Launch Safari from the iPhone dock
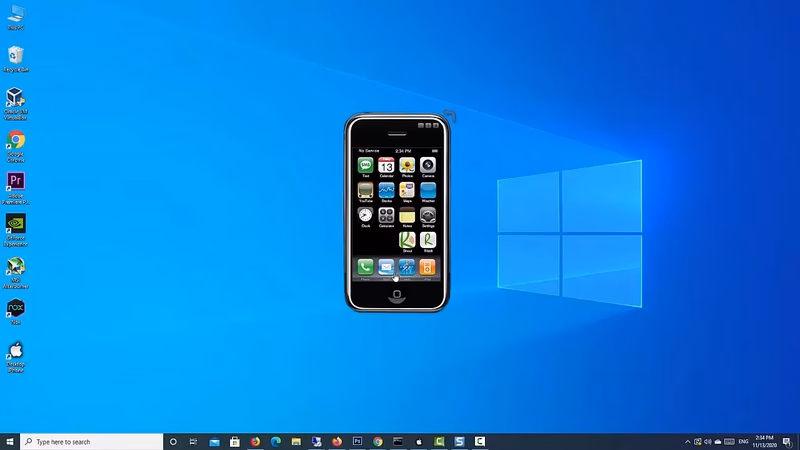 tap(407, 267)
